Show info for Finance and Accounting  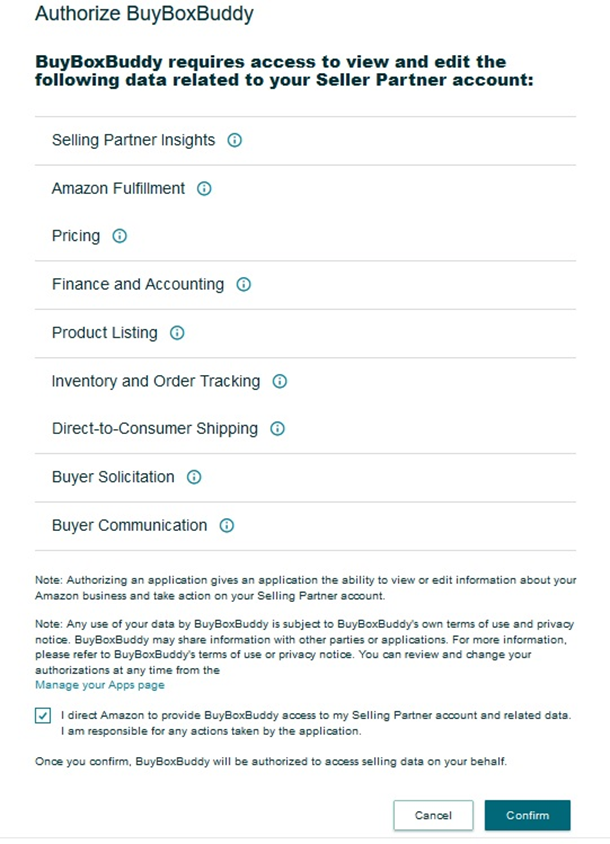pos(244,284)
